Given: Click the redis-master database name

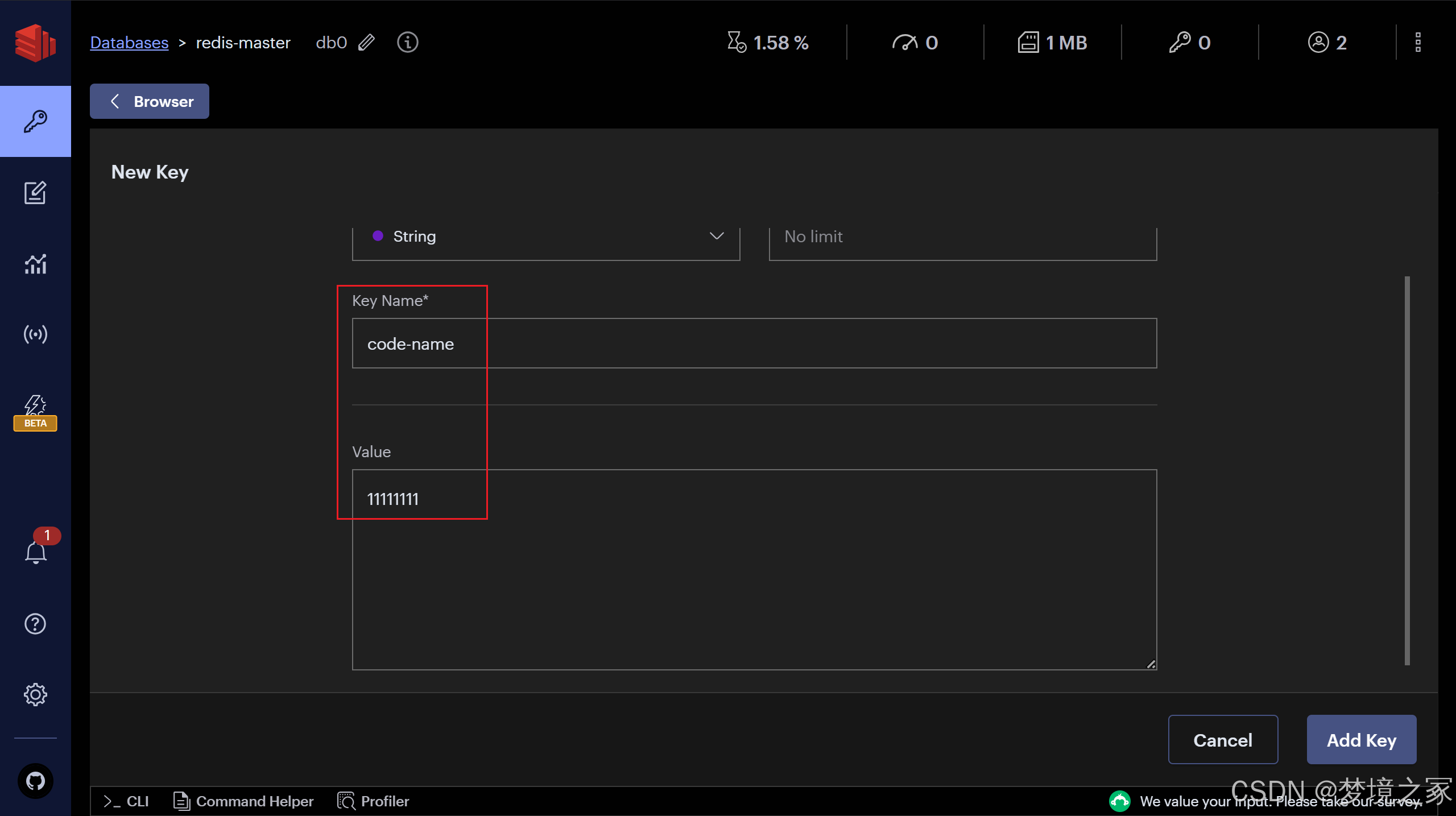Looking at the screenshot, I should coord(243,43).
